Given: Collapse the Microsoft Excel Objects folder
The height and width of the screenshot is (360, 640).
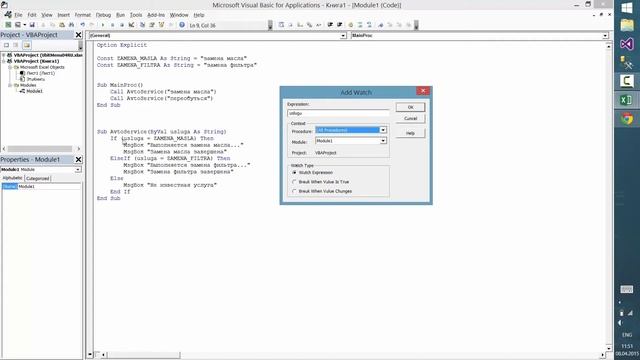Looking at the screenshot, I should pyautogui.click(x=10, y=67).
